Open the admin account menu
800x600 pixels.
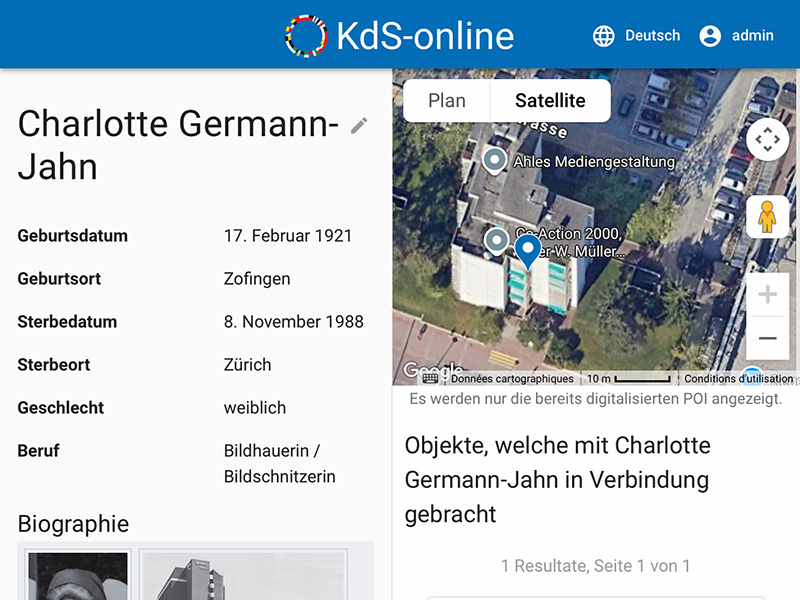(x=736, y=36)
